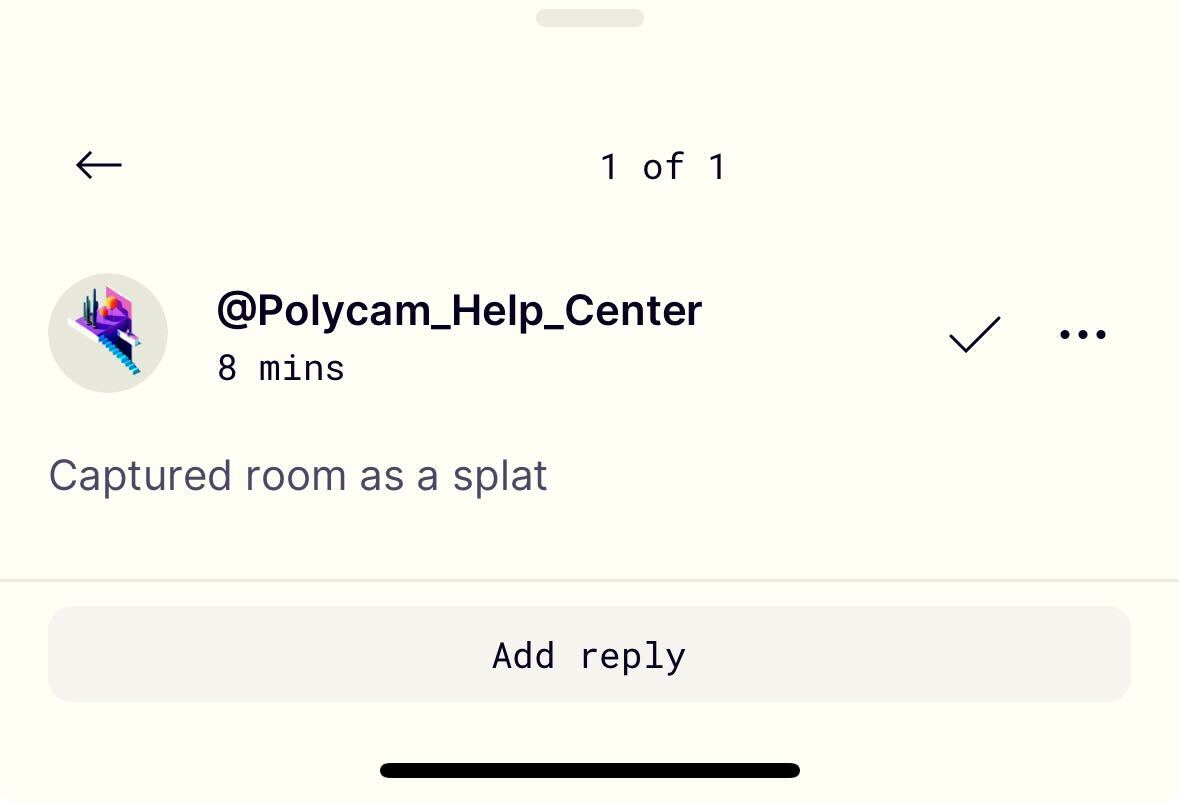Image resolution: width=1179 pixels, height=802 pixels.
Task: Focus the Add reply field
Action: pyautogui.click(x=590, y=654)
